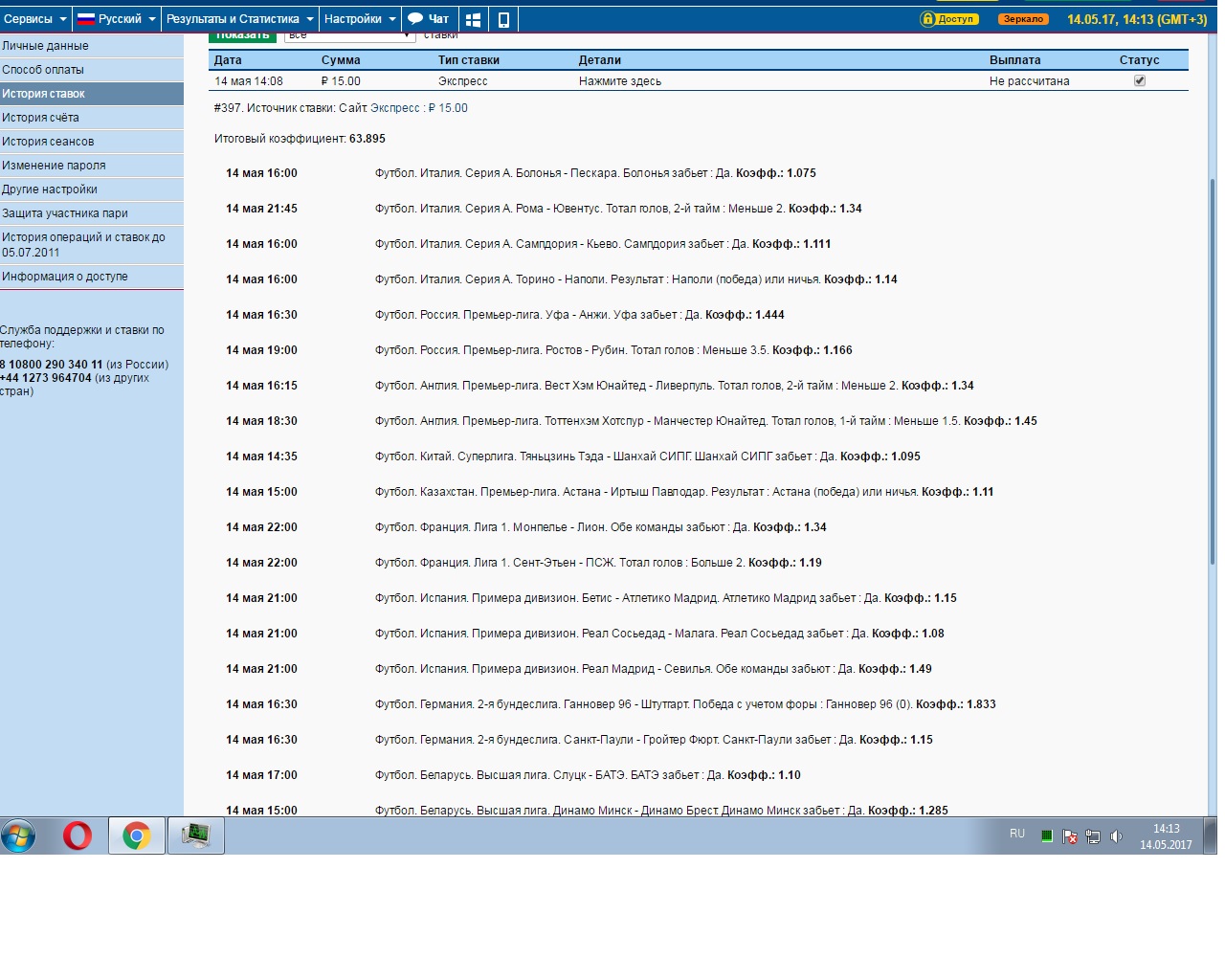This screenshot has width=1225, height=980.
Task: Click the tray volume speaker icon
Action: (1116, 836)
